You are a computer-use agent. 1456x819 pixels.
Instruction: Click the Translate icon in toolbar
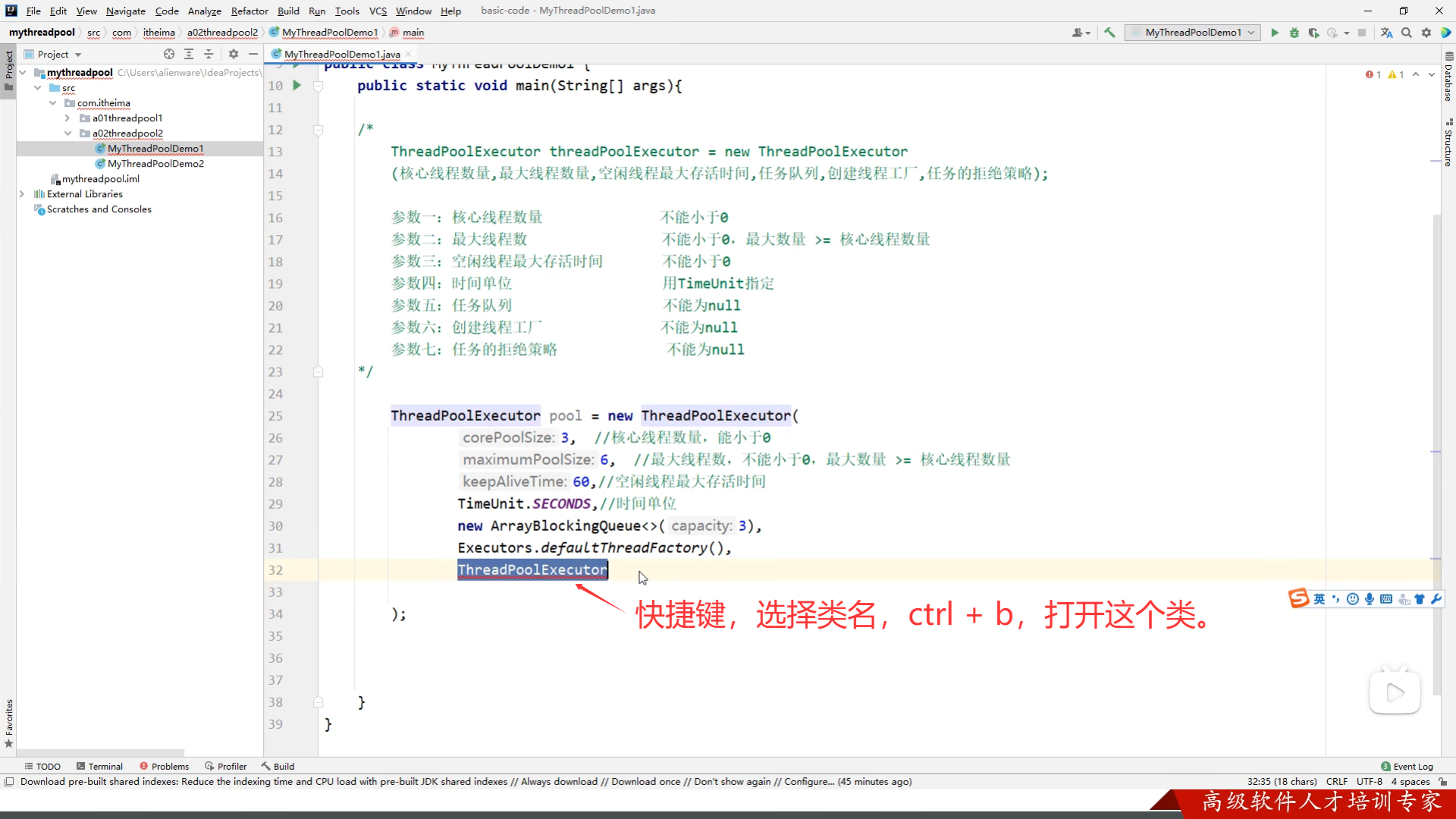tap(1387, 33)
